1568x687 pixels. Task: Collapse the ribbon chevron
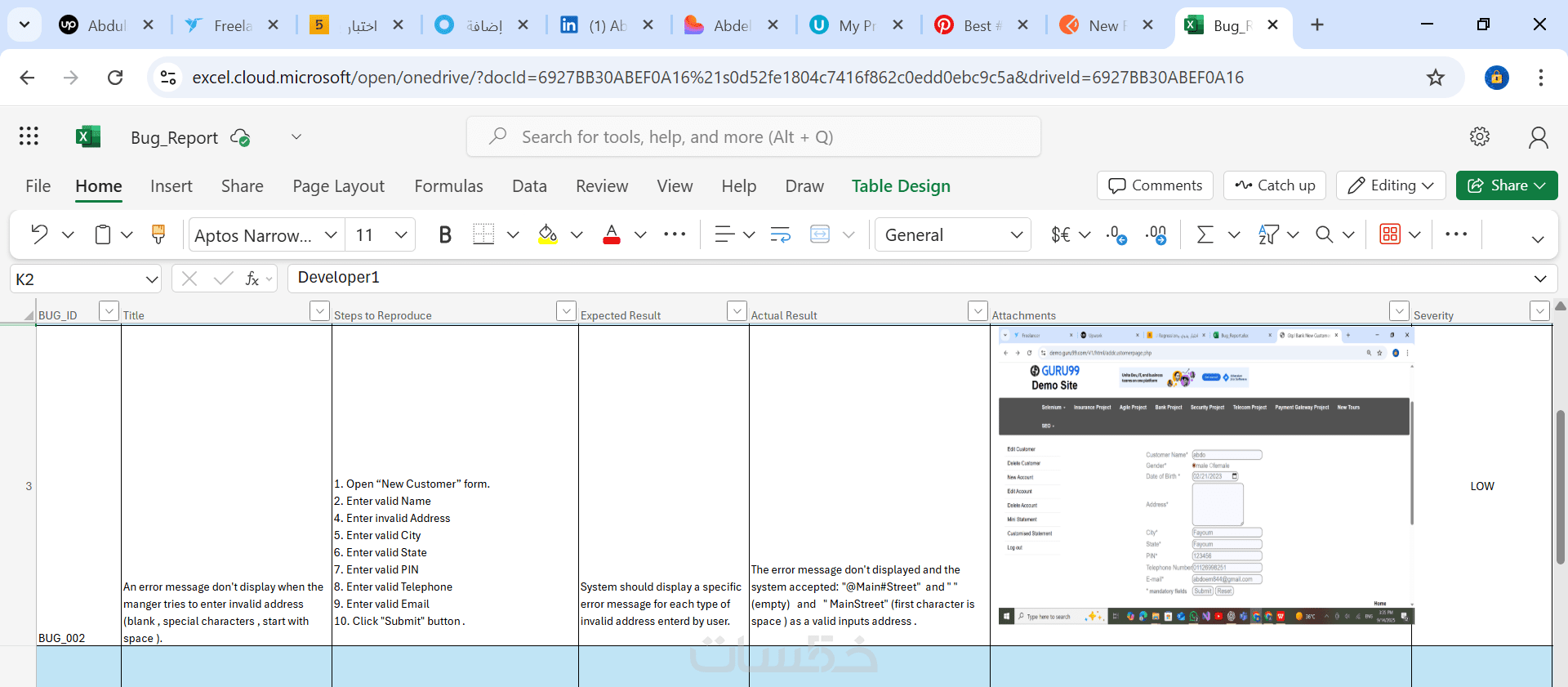point(1538,239)
